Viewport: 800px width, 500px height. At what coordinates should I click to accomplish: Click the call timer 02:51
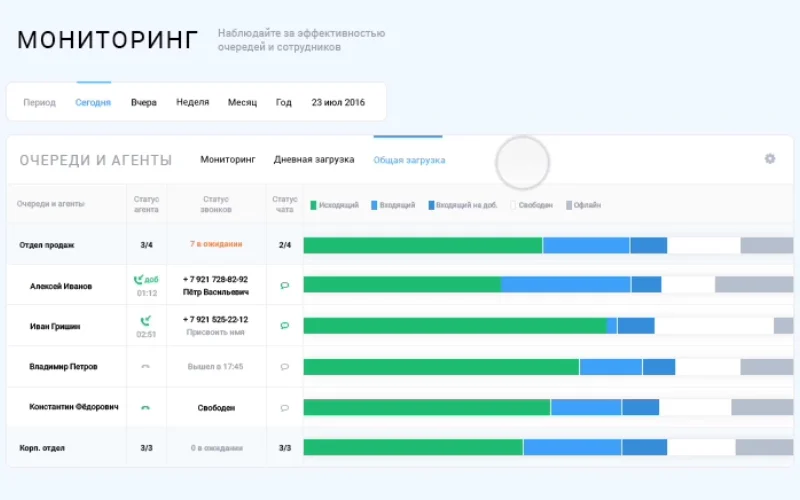coord(146,334)
